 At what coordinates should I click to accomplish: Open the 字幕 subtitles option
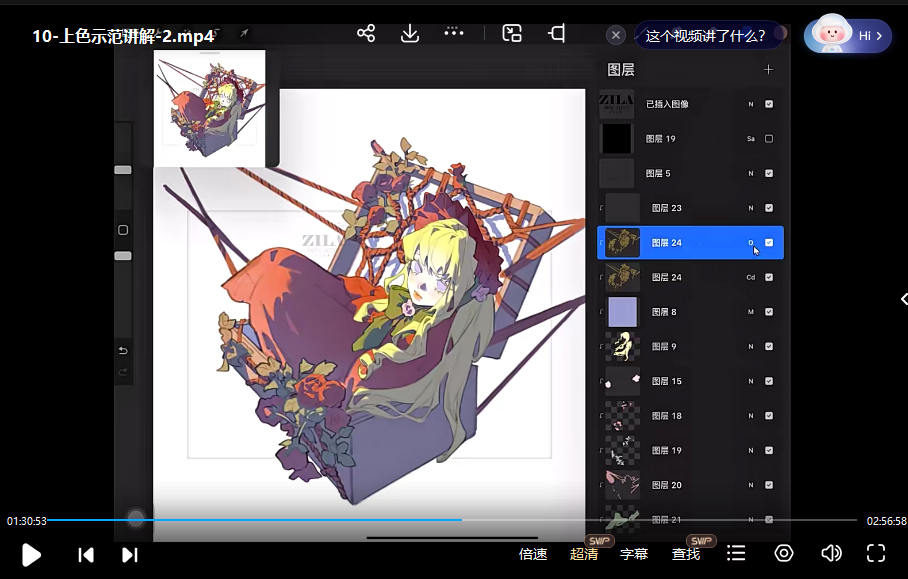(634, 554)
